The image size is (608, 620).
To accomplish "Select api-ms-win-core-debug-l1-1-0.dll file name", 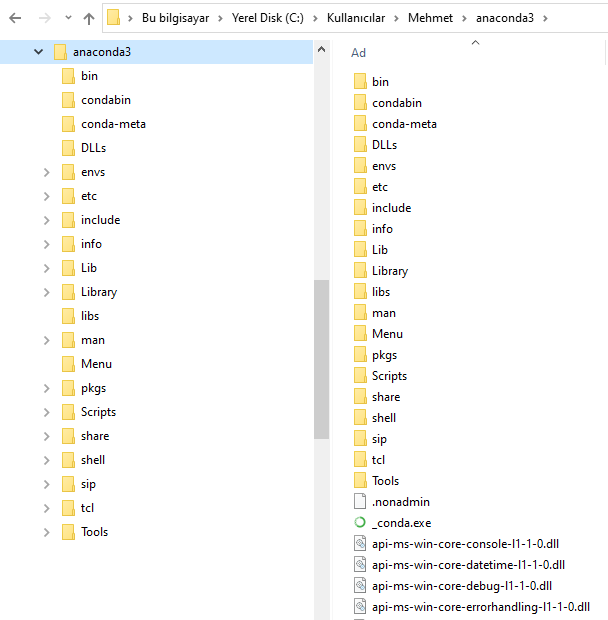I will [x=462, y=586].
